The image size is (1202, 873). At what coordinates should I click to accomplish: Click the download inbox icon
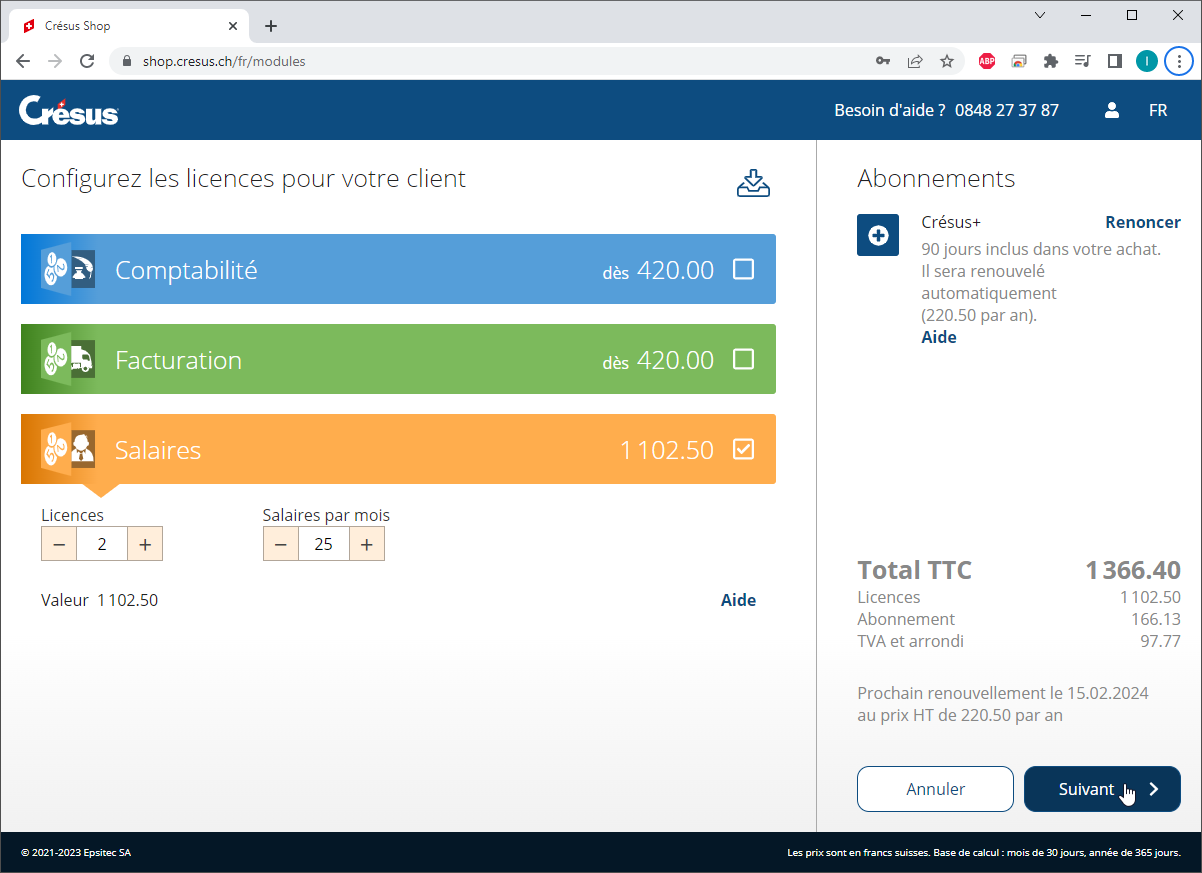click(753, 183)
